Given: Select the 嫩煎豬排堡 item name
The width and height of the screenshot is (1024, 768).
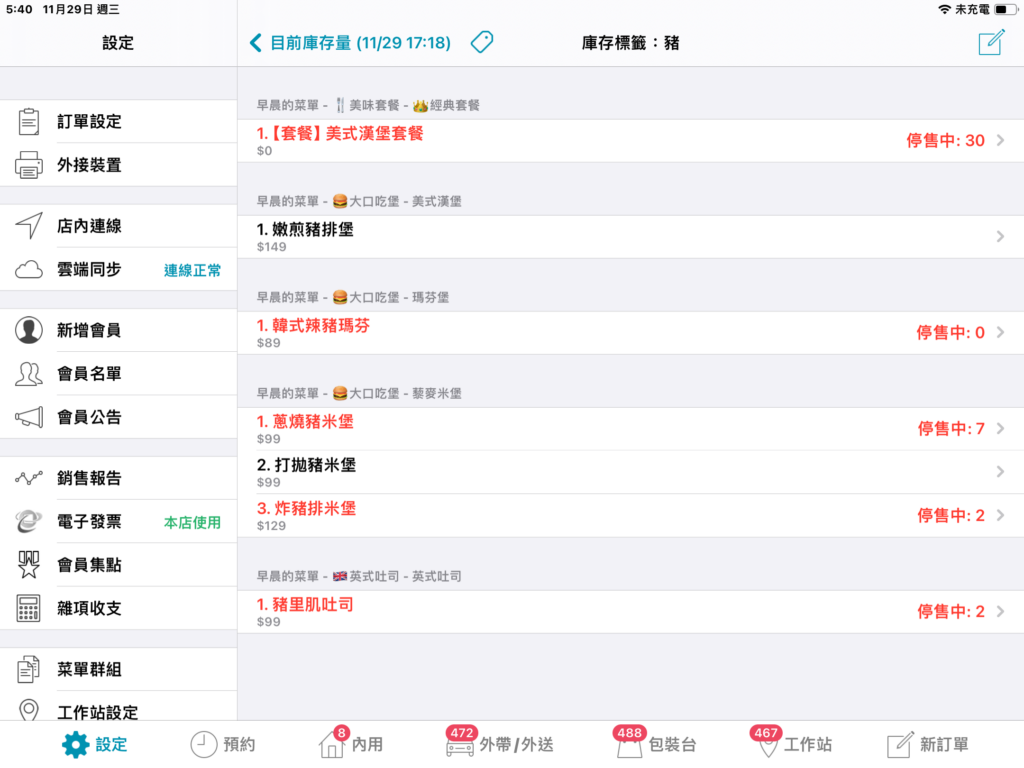Looking at the screenshot, I should pyautogui.click(x=305, y=229).
